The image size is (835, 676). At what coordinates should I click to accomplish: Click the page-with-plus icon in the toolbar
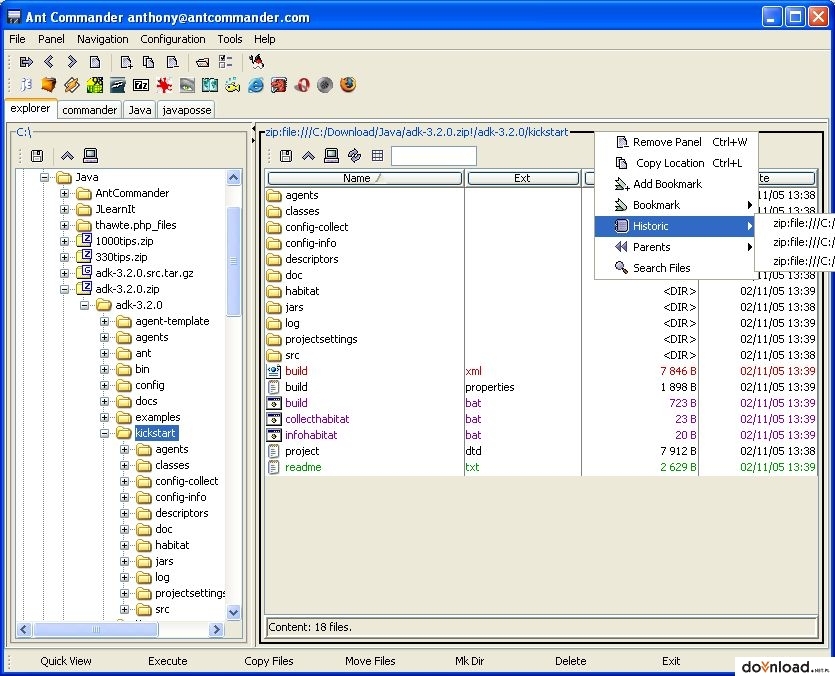(126, 62)
